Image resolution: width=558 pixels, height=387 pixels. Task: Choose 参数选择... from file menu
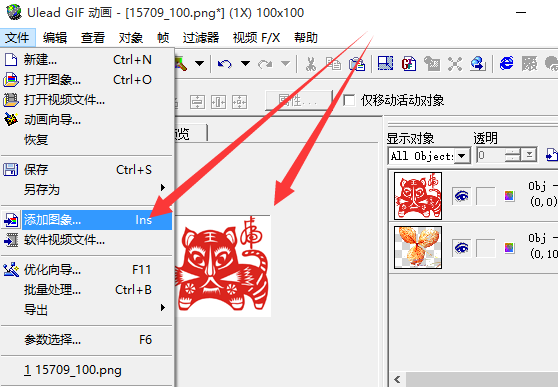coord(86,340)
